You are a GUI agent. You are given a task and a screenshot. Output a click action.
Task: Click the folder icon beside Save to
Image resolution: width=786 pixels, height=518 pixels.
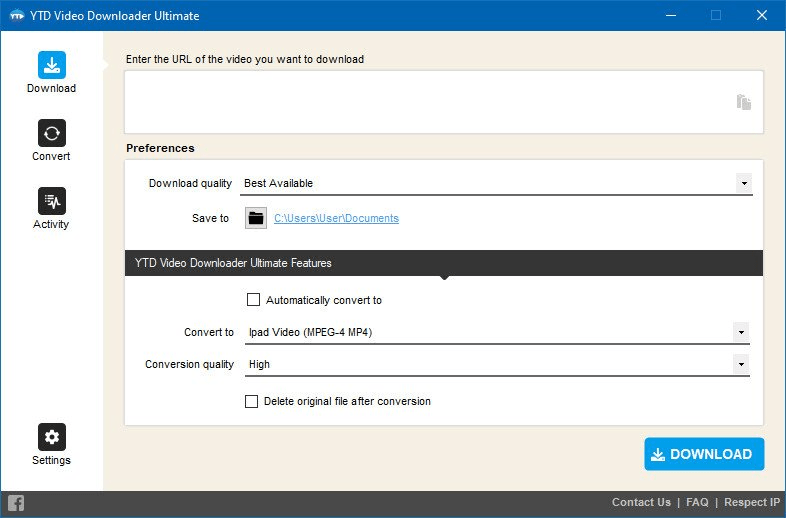[x=256, y=218]
